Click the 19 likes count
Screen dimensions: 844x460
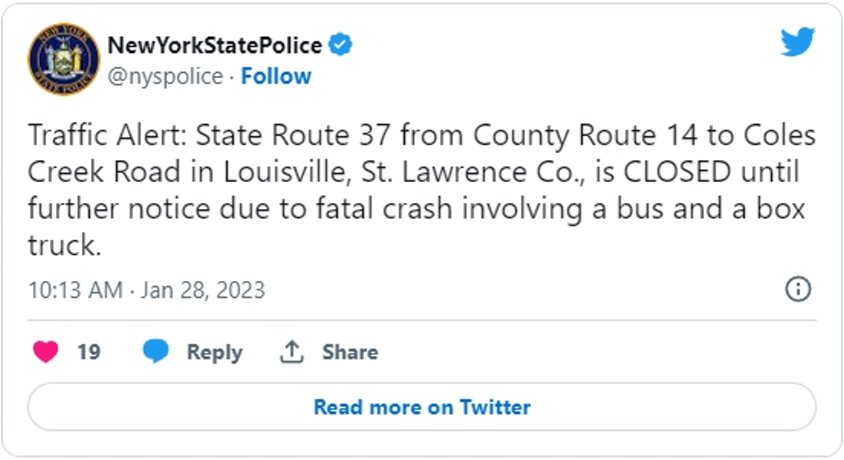tap(89, 352)
